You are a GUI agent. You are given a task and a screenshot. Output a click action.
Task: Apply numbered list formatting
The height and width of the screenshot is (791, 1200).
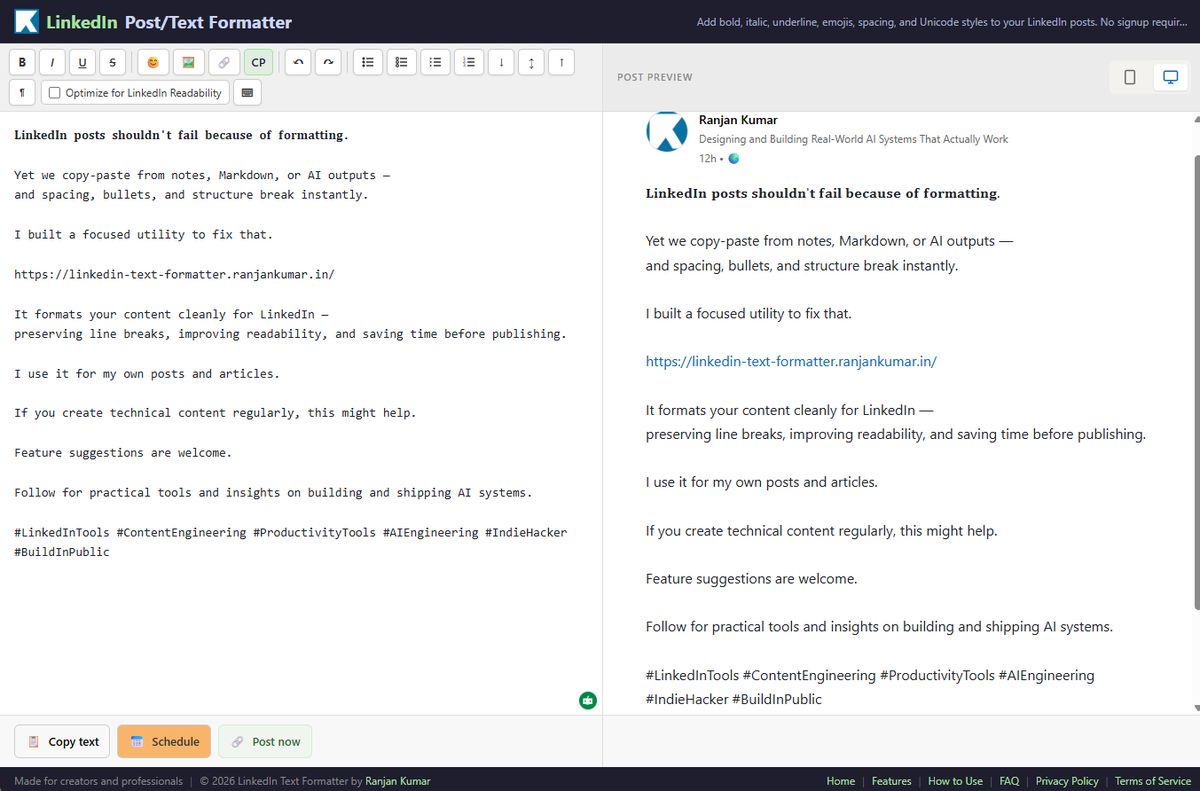[468, 62]
